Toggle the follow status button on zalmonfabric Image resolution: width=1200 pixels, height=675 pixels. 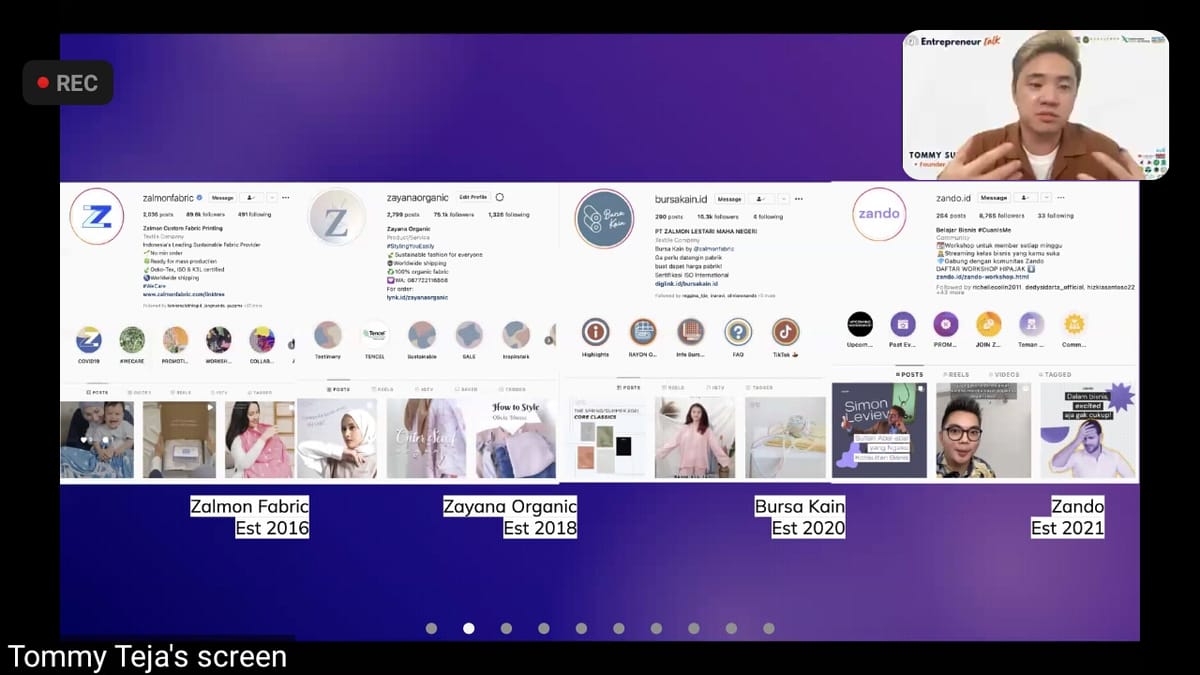coord(250,198)
